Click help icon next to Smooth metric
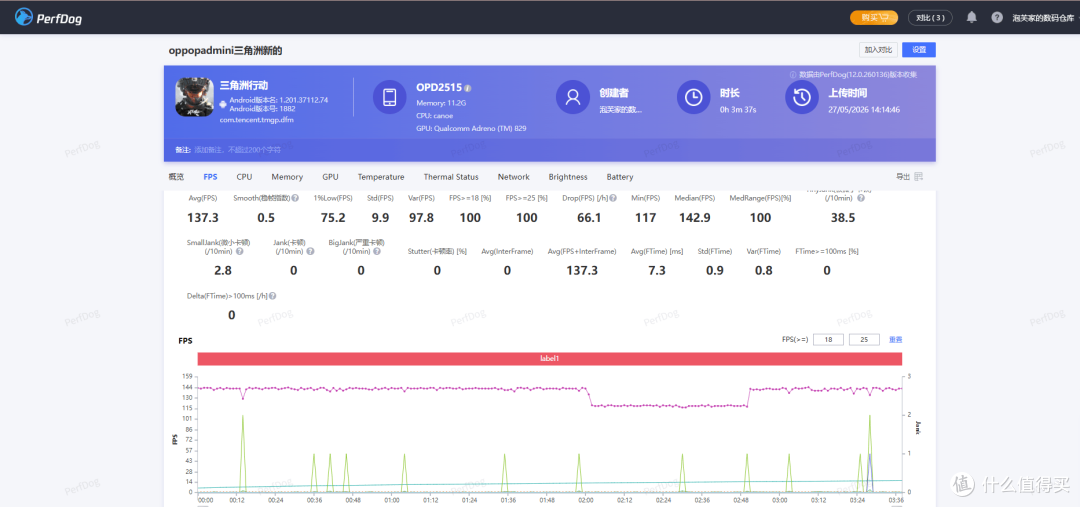The width and height of the screenshot is (1080, 507). (295, 198)
